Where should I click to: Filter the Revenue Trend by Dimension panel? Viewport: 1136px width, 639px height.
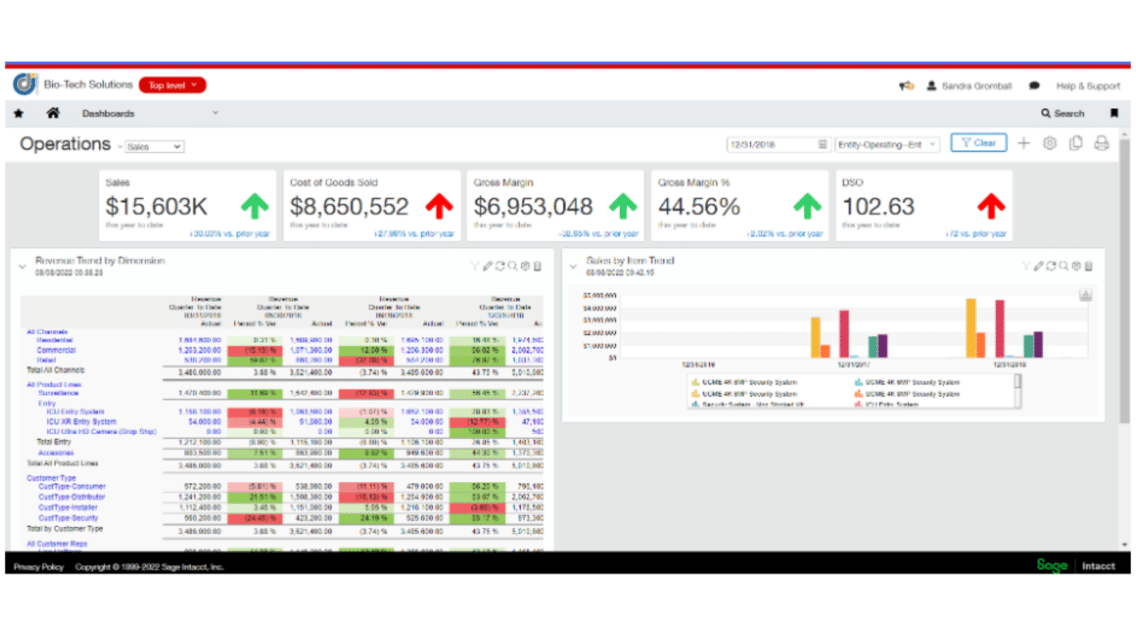point(475,267)
